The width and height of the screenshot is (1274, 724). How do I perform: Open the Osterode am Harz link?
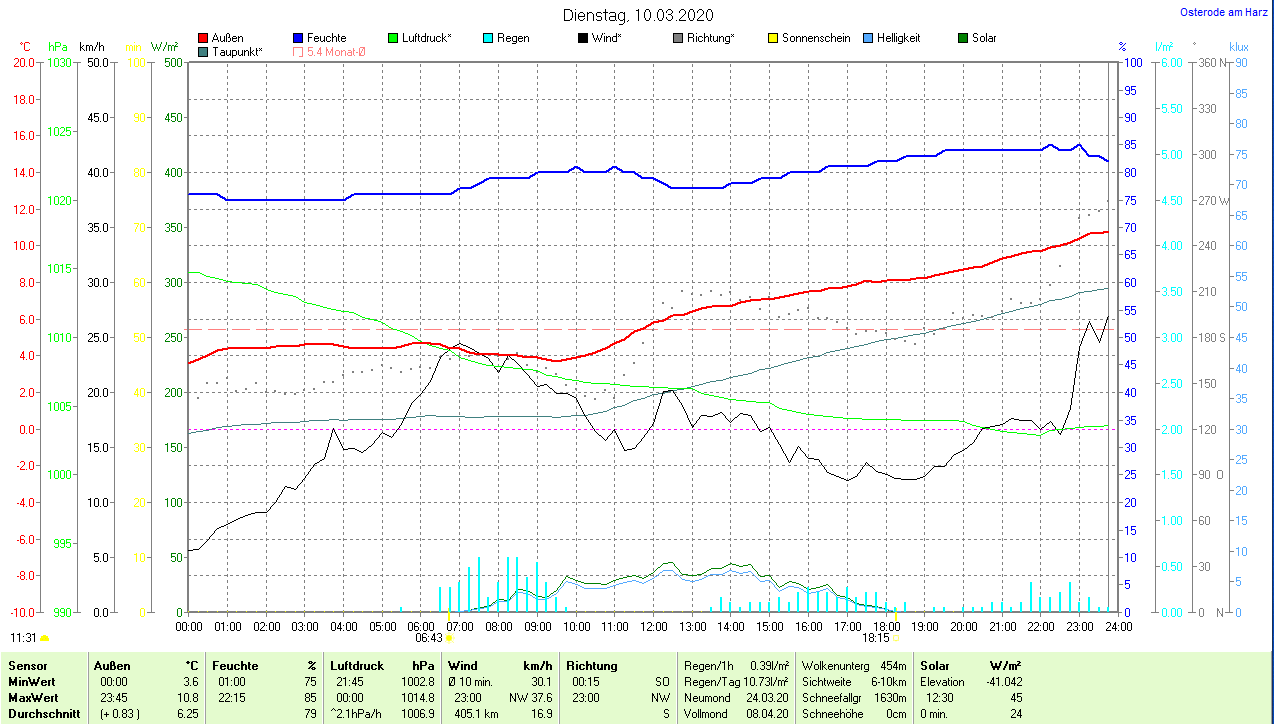click(1225, 12)
